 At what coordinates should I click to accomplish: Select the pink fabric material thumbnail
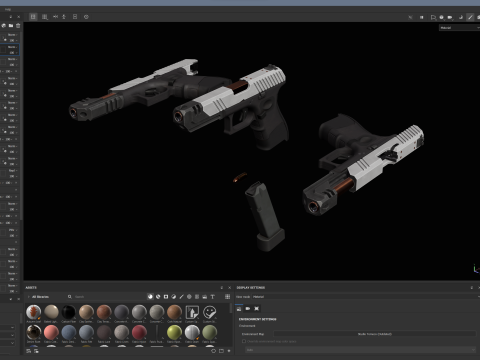51,332
